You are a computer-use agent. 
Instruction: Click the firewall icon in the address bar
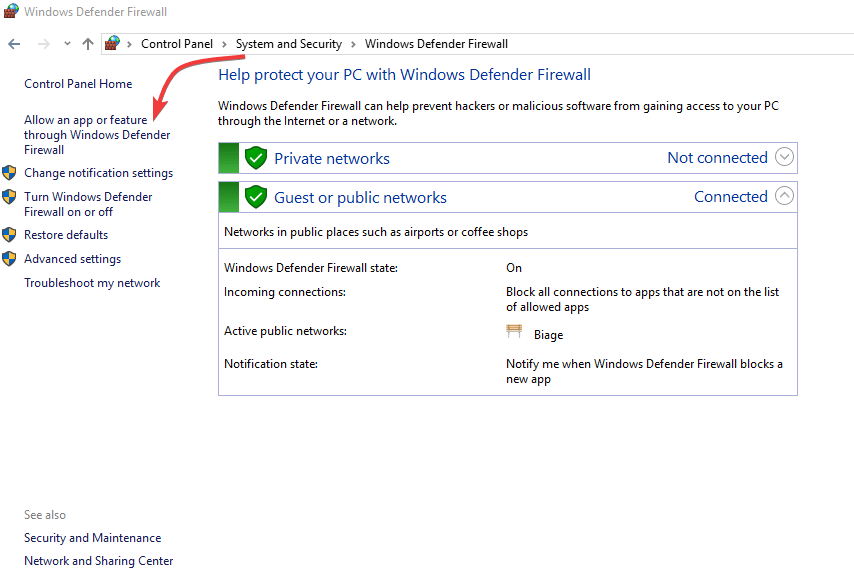point(112,44)
